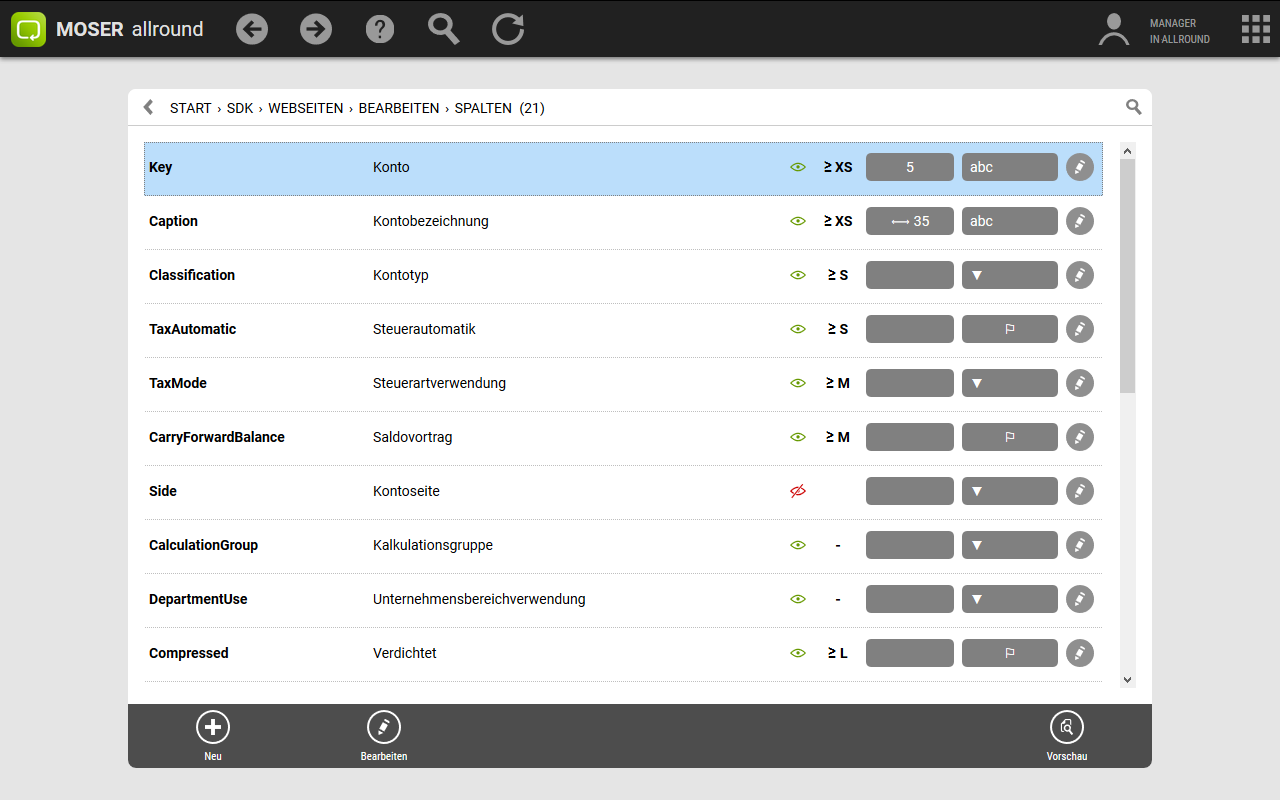
Task: Toggle visibility eye for Key column
Action: [798, 167]
